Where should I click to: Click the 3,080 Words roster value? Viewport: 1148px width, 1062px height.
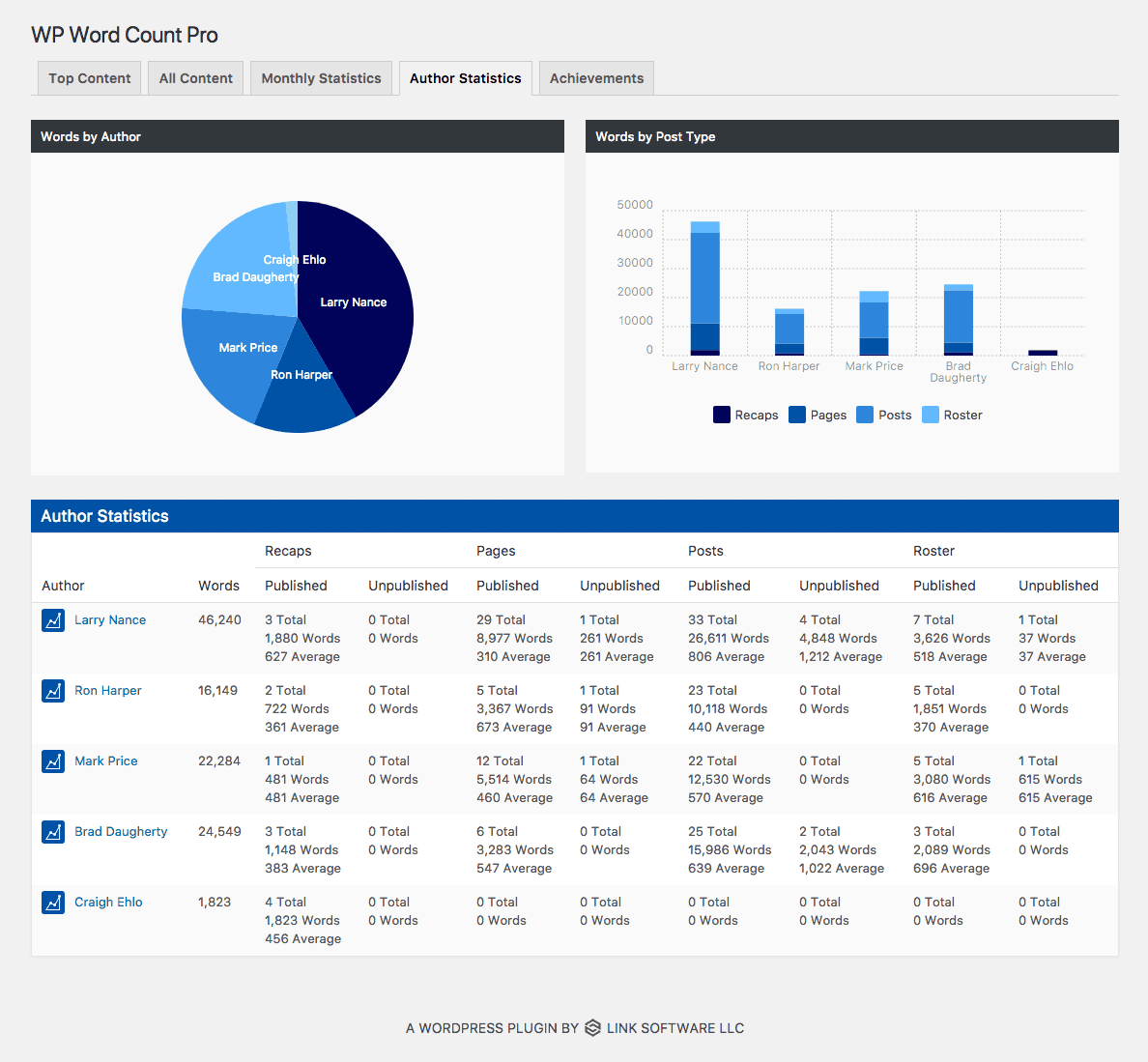pos(952,780)
